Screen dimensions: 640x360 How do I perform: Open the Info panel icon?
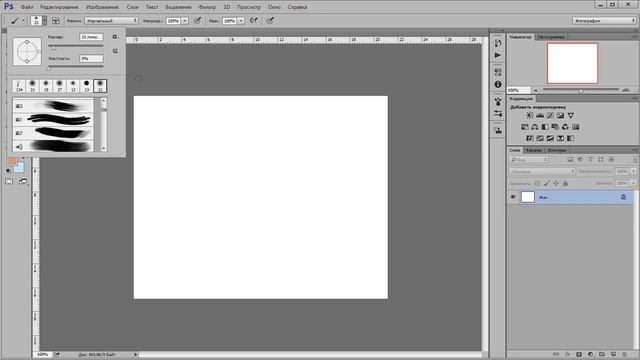pos(498,84)
